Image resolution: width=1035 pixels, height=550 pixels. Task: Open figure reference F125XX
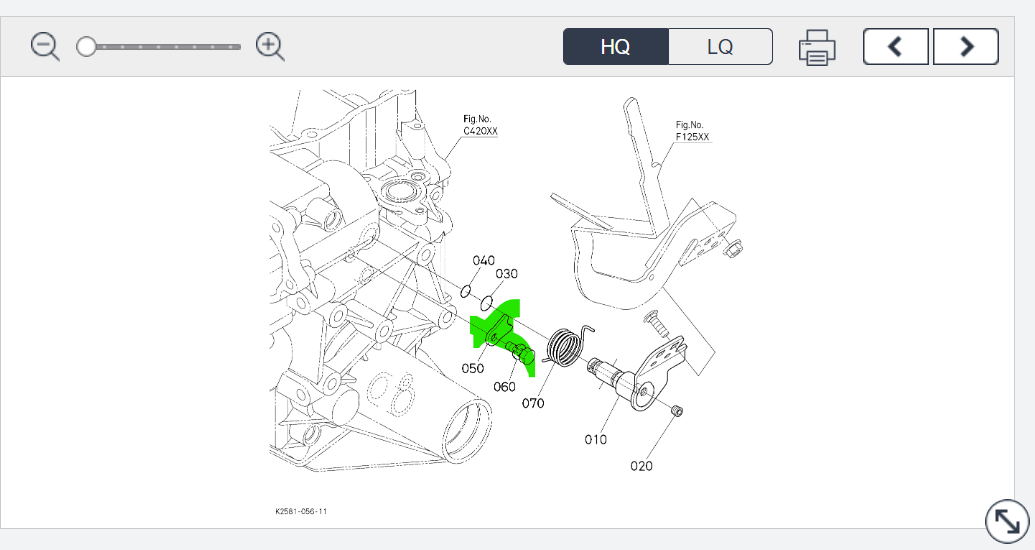pyautogui.click(x=693, y=131)
